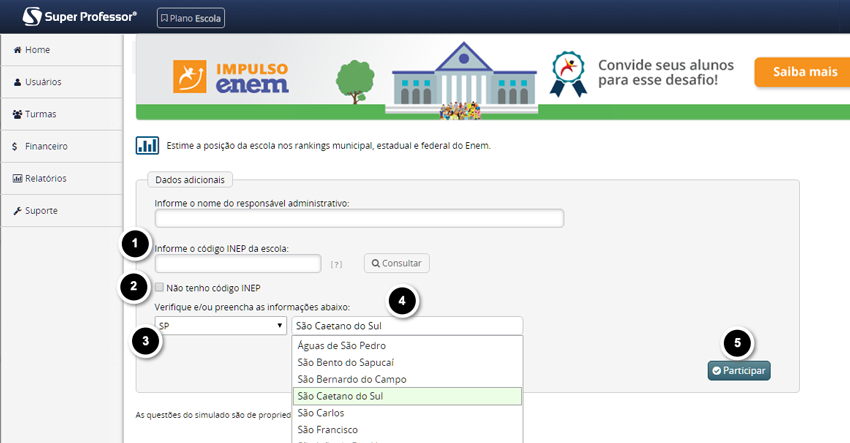The height and width of the screenshot is (443, 850).
Task: Select Águas de São Pedro from list
Action: point(407,345)
